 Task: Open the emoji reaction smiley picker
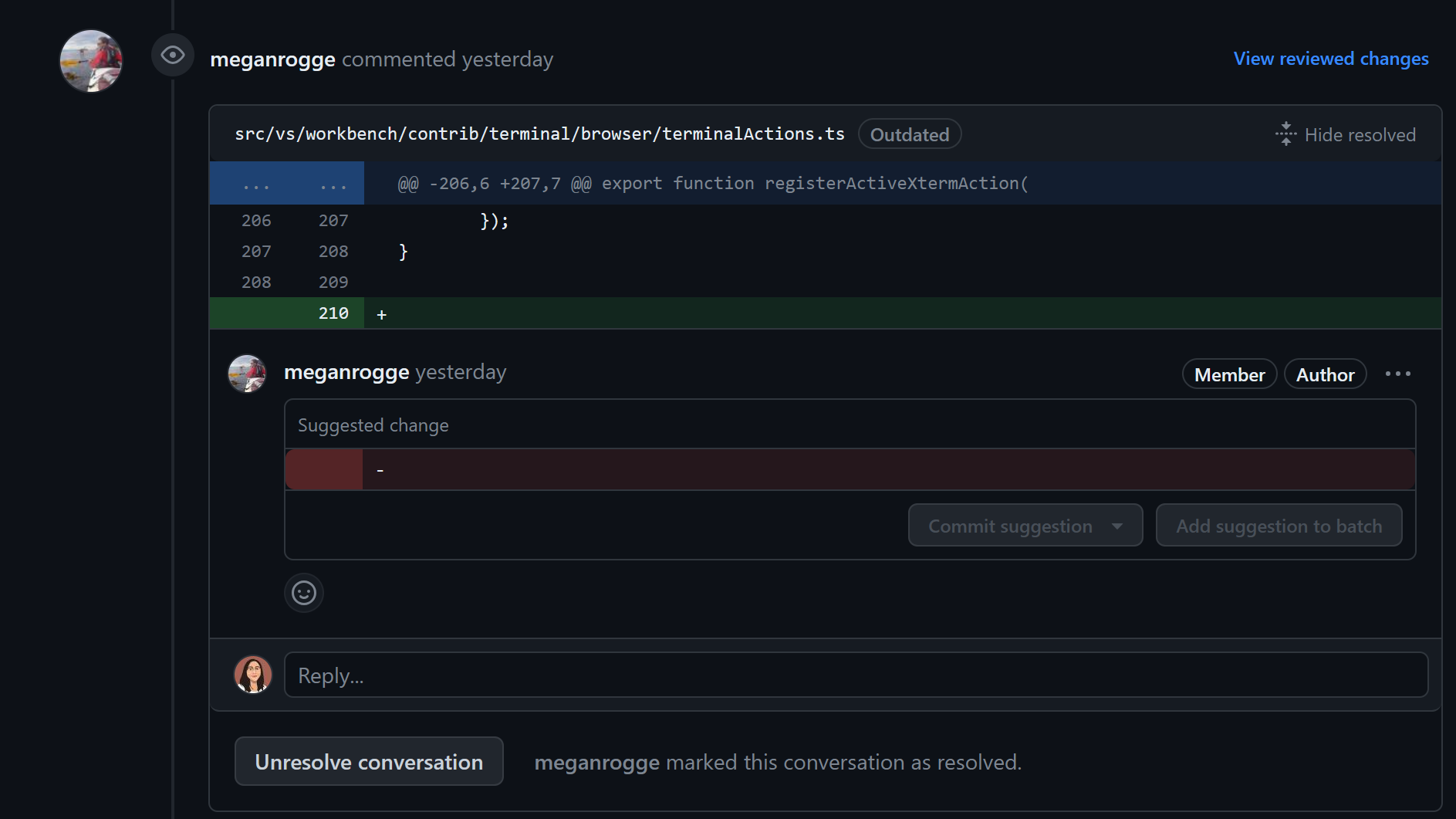pos(303,593)
